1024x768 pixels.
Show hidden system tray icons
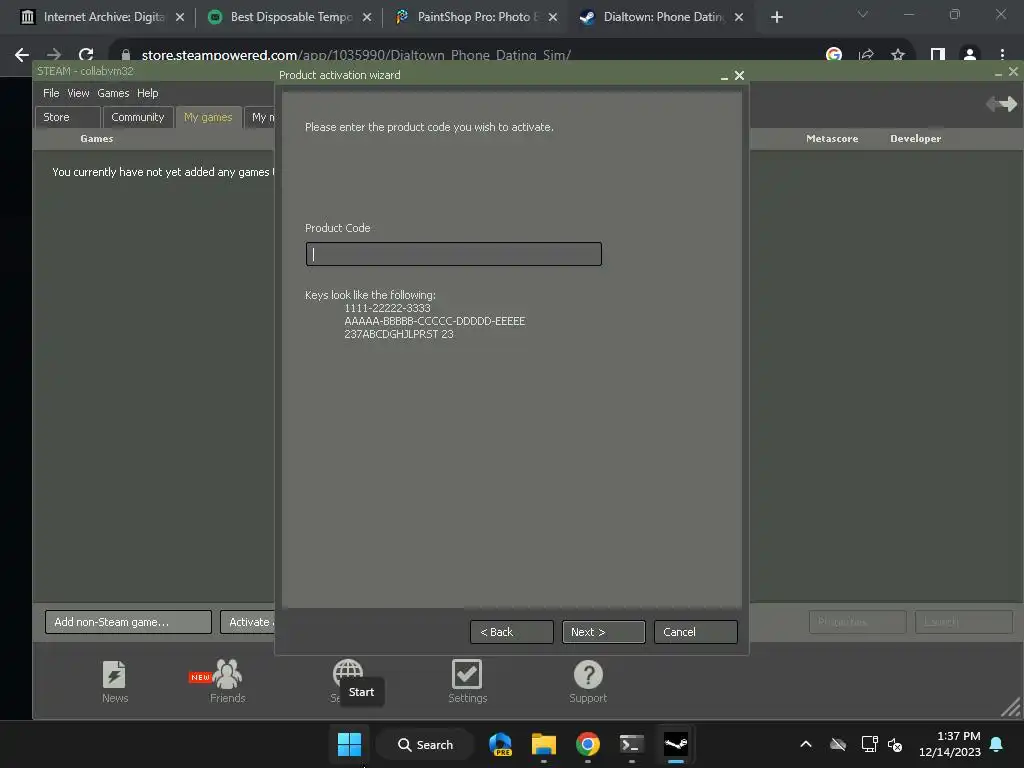point(806,744)
